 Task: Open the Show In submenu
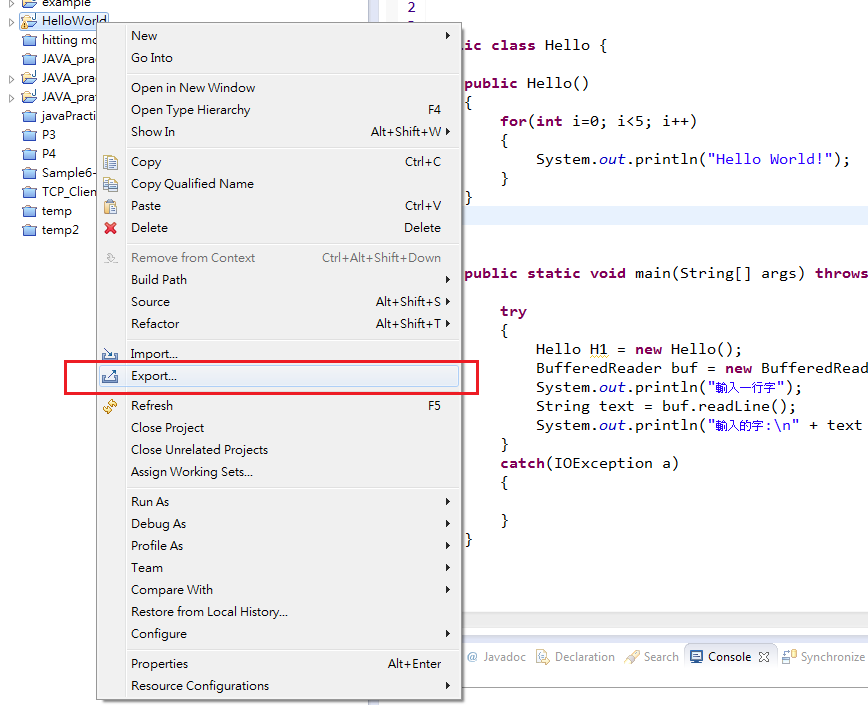(293, 132)
